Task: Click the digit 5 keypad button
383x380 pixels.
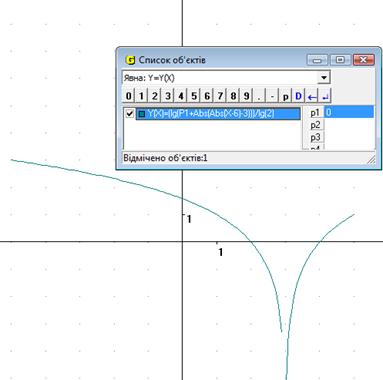Action: click(194, 96)
